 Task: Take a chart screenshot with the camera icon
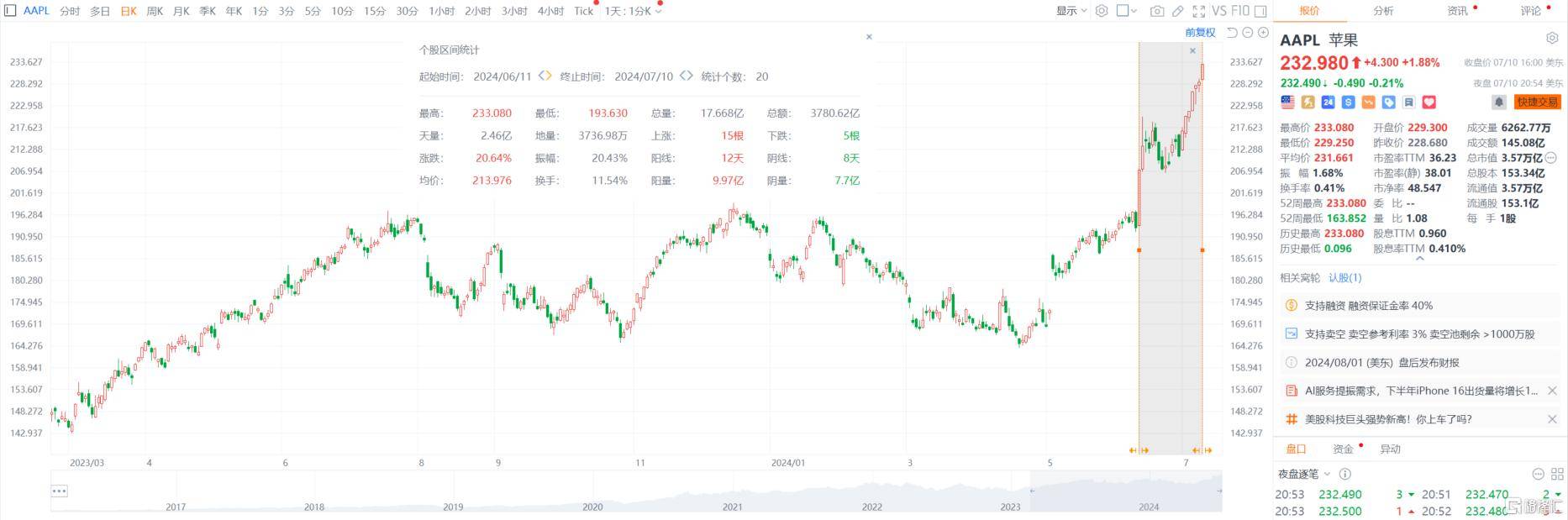1157,11
